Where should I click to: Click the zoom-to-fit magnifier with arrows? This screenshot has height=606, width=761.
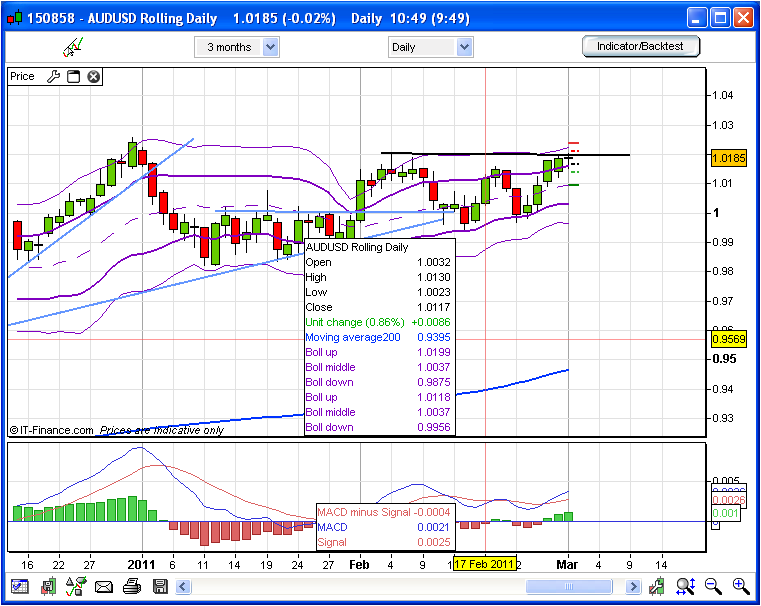tap(686, 587)
